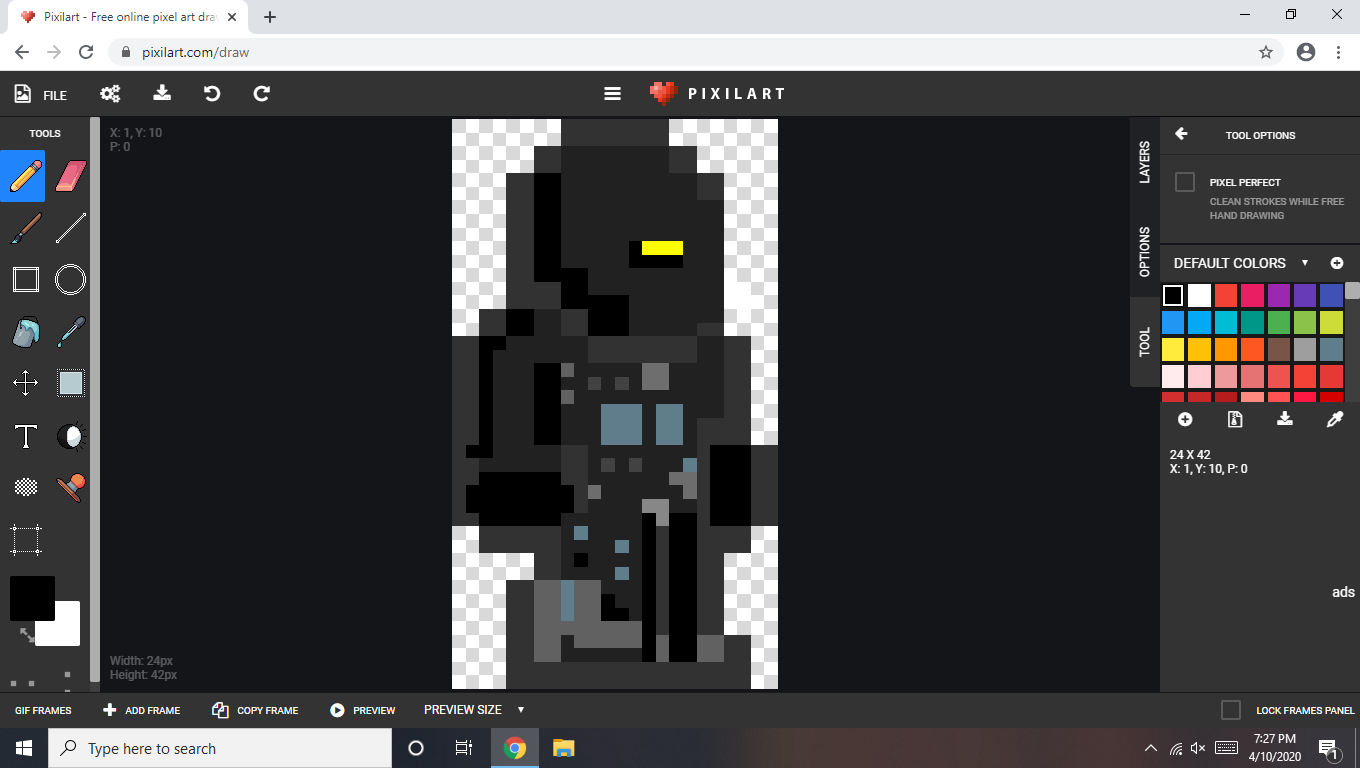Download palette icon below swatches
This screenshot has width=1360, height=768.
tap(1285, 419)
